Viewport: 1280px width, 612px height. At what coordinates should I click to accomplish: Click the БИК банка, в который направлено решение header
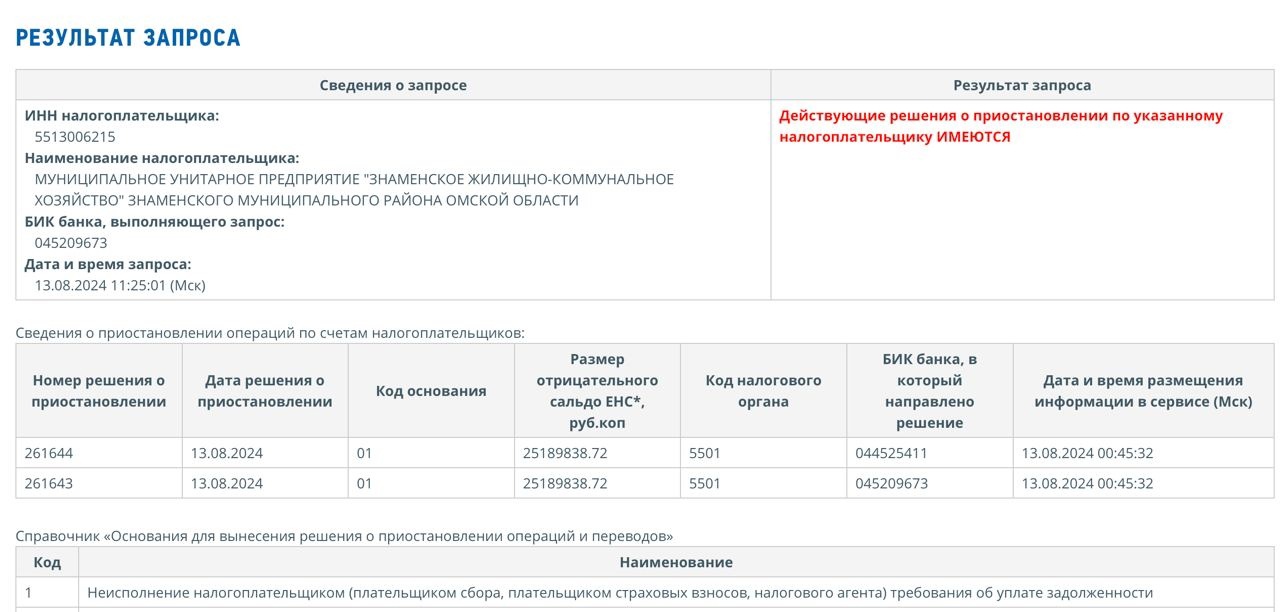(929, 391)
